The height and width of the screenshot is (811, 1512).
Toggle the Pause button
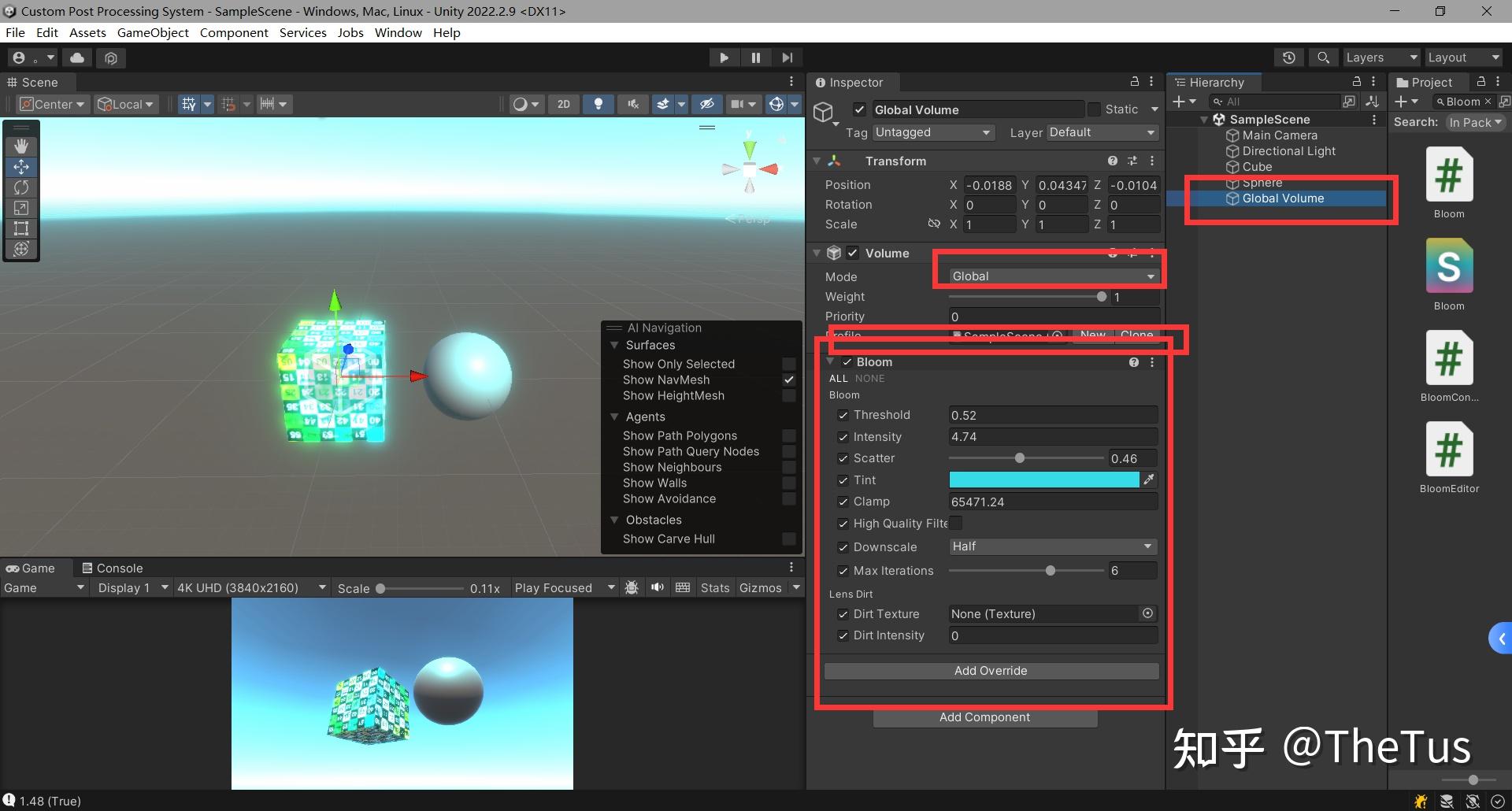tap(755, 57)
